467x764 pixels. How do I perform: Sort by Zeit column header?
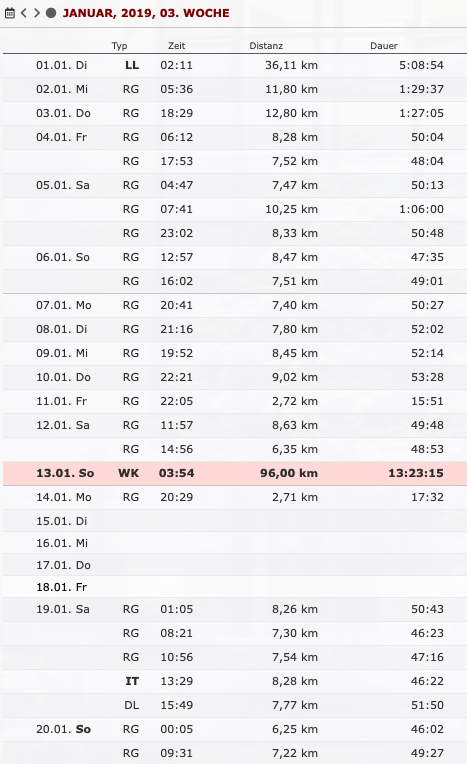(176, 46)
